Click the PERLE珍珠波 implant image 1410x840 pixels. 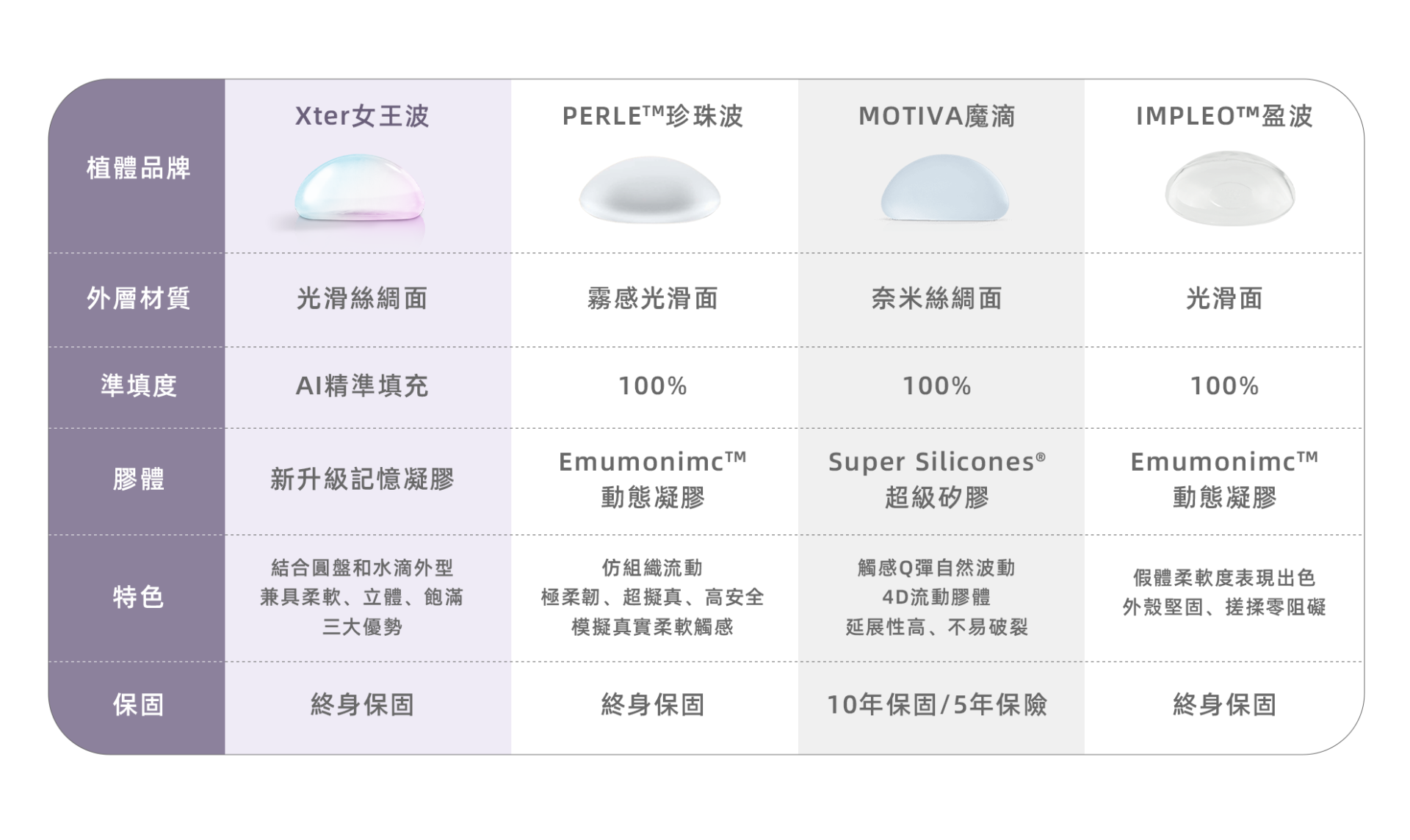pos(650,189)
